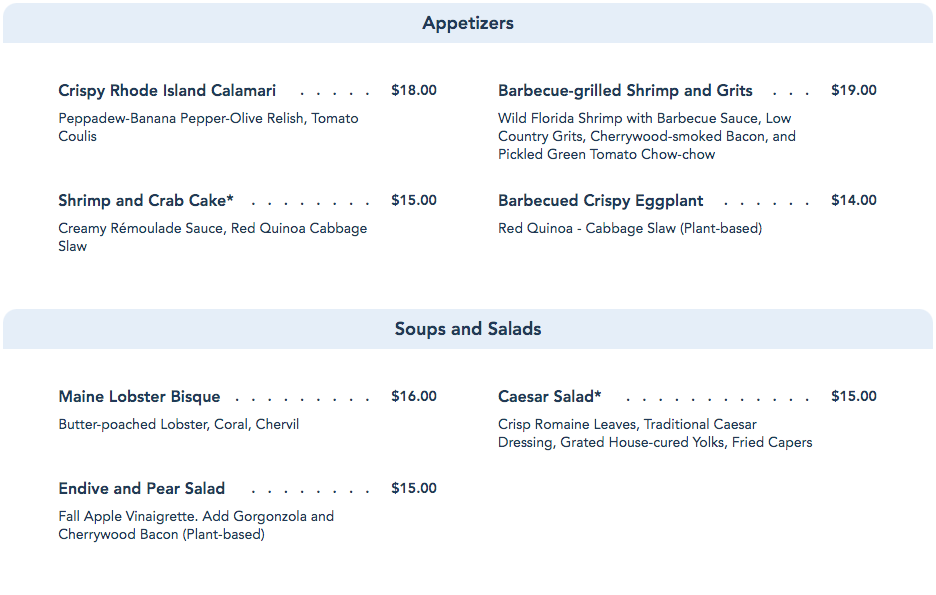Click the $18.00 calamari price
Screen dimensions: 936x595
[414, 91]
